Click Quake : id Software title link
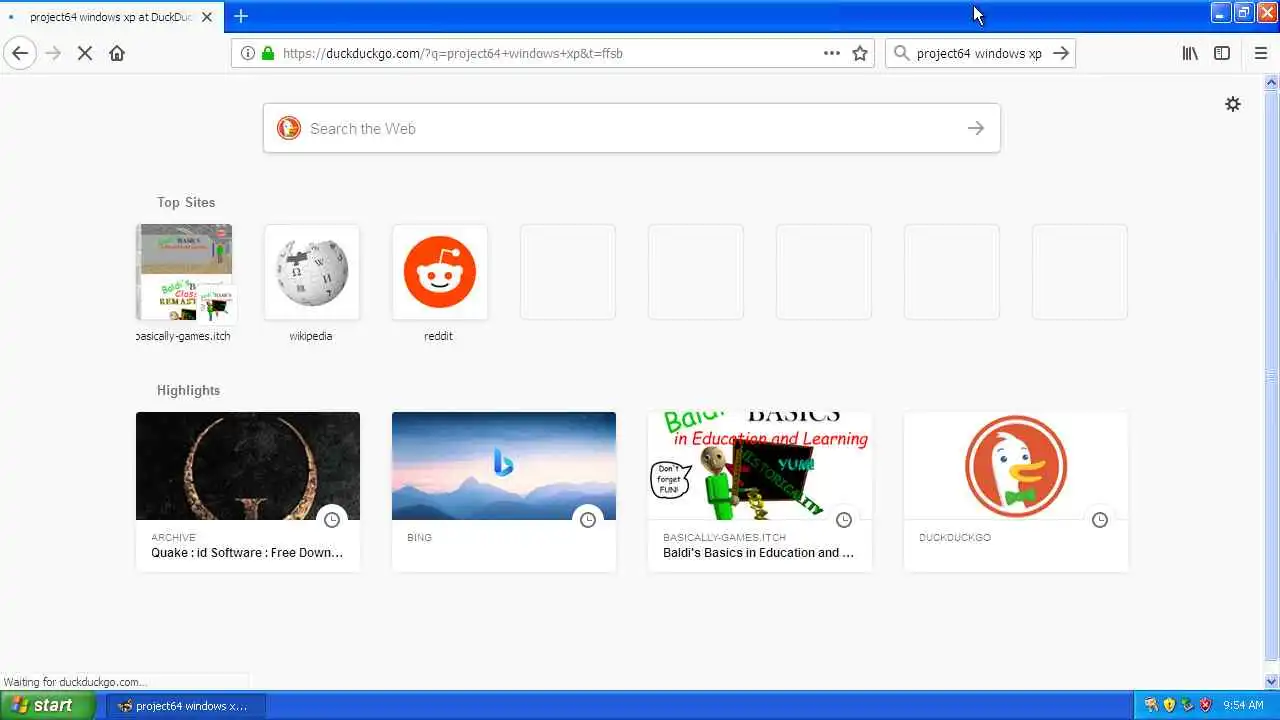 [247, 552]
